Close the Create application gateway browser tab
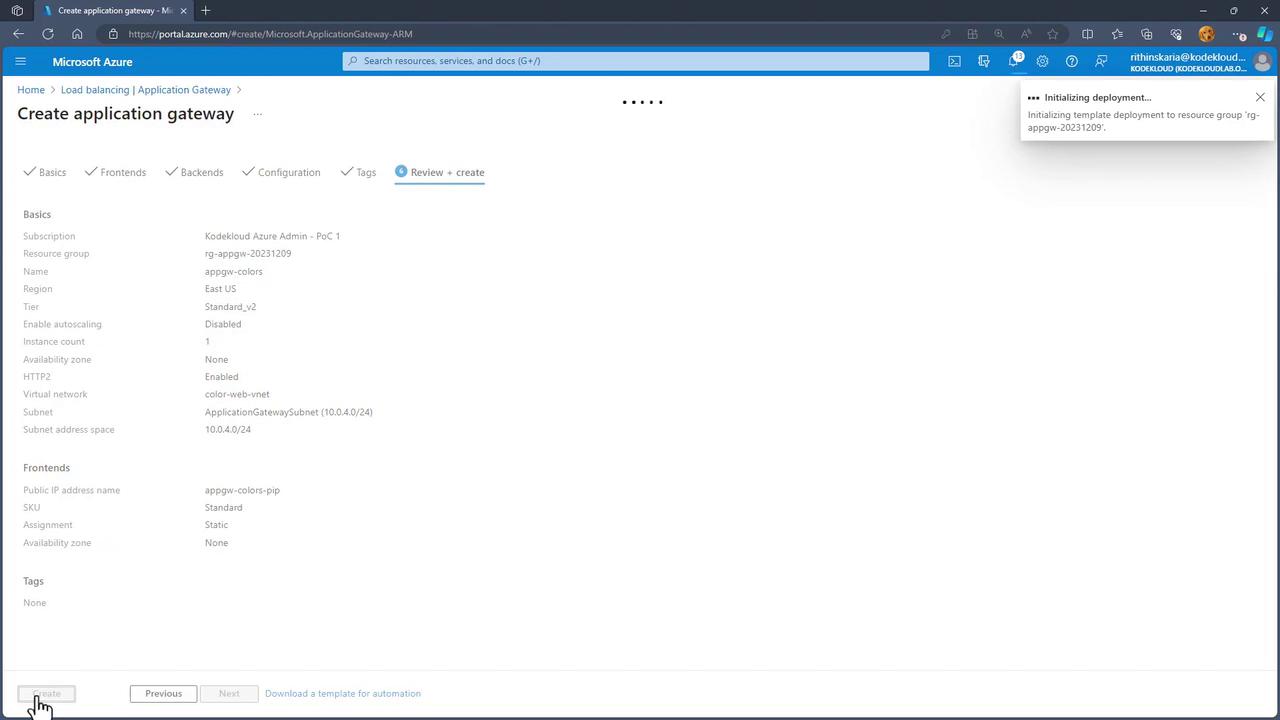Image resolution: width=1280 pixels, height=720 pixels. [x=183, y=10]
